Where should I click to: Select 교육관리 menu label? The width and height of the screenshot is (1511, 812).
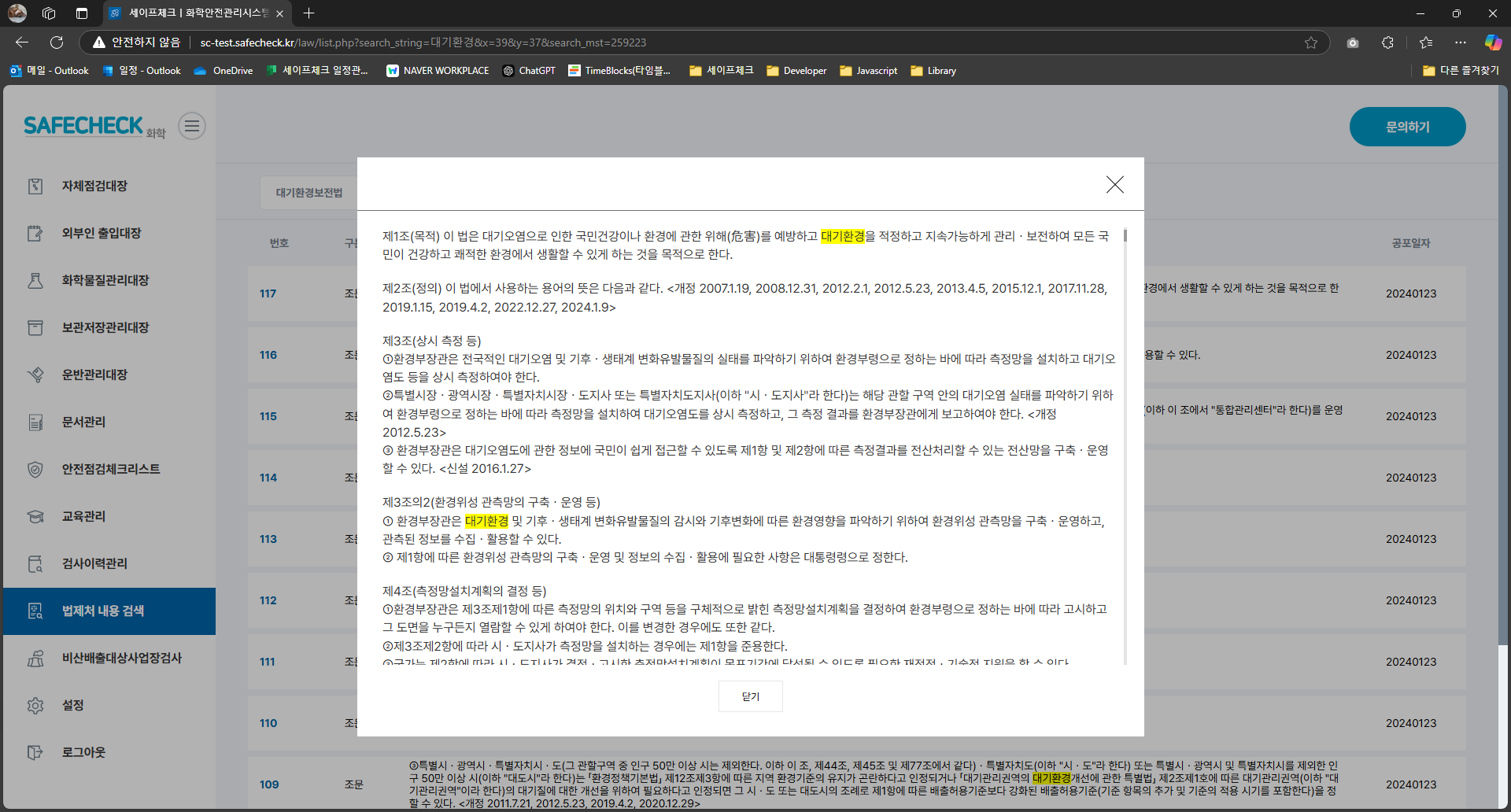pos(83,516)
